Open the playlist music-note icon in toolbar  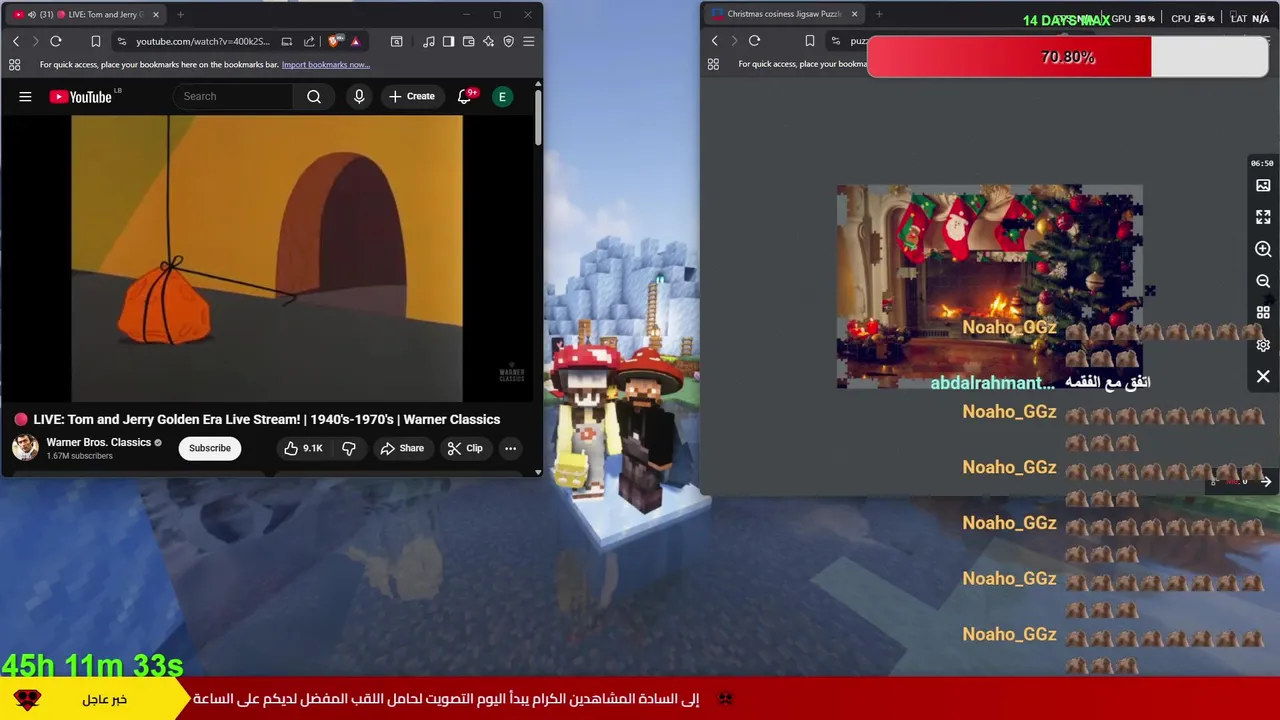point(428,41)
